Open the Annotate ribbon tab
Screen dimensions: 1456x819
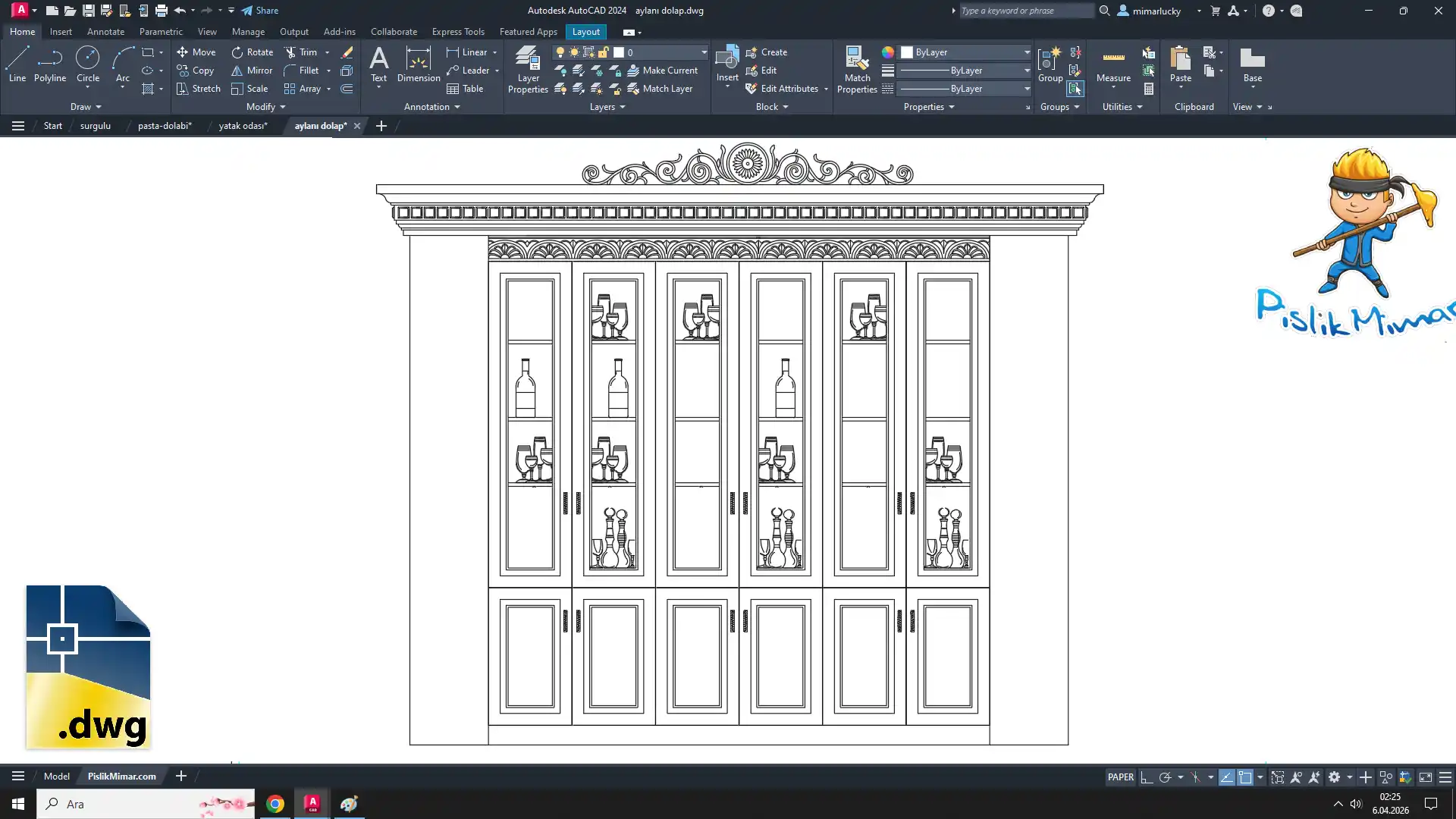tap(105, 32)
